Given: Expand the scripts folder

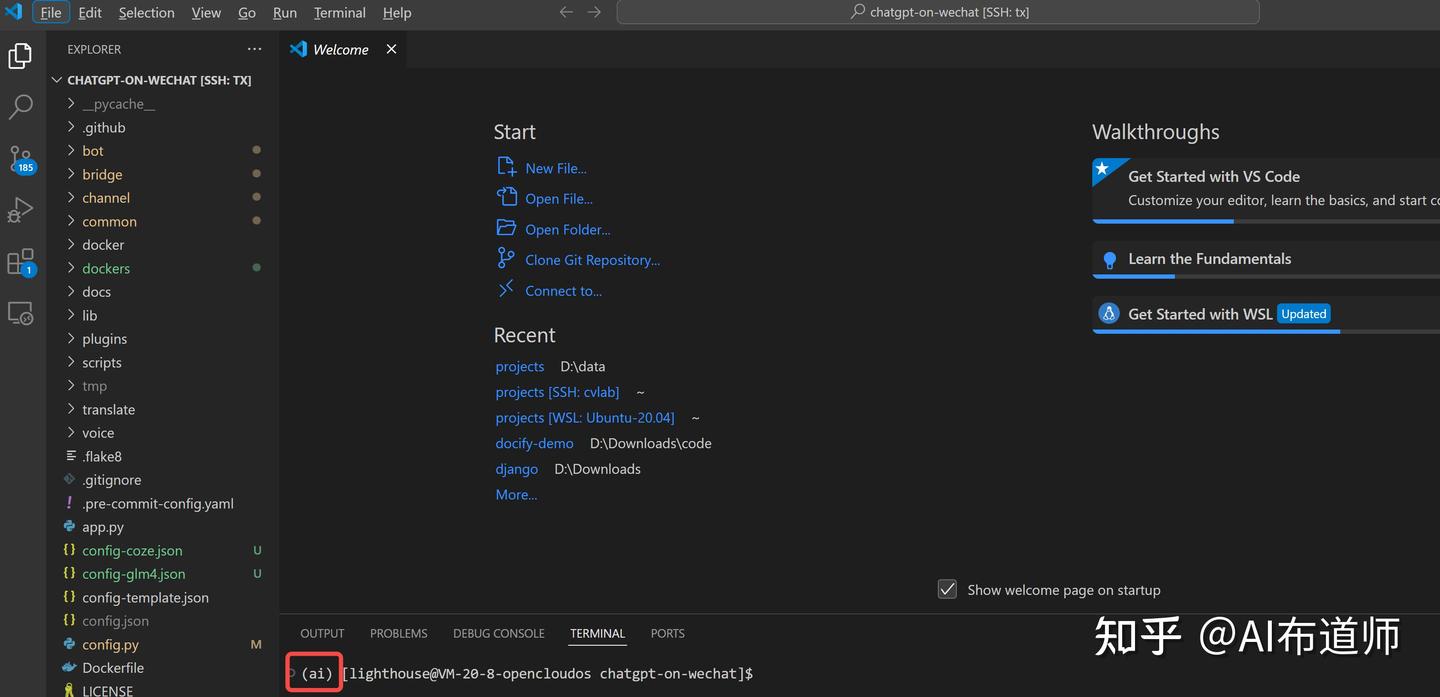Looking at the screenshot, I should pyautogui.click(x=71, y=362).
